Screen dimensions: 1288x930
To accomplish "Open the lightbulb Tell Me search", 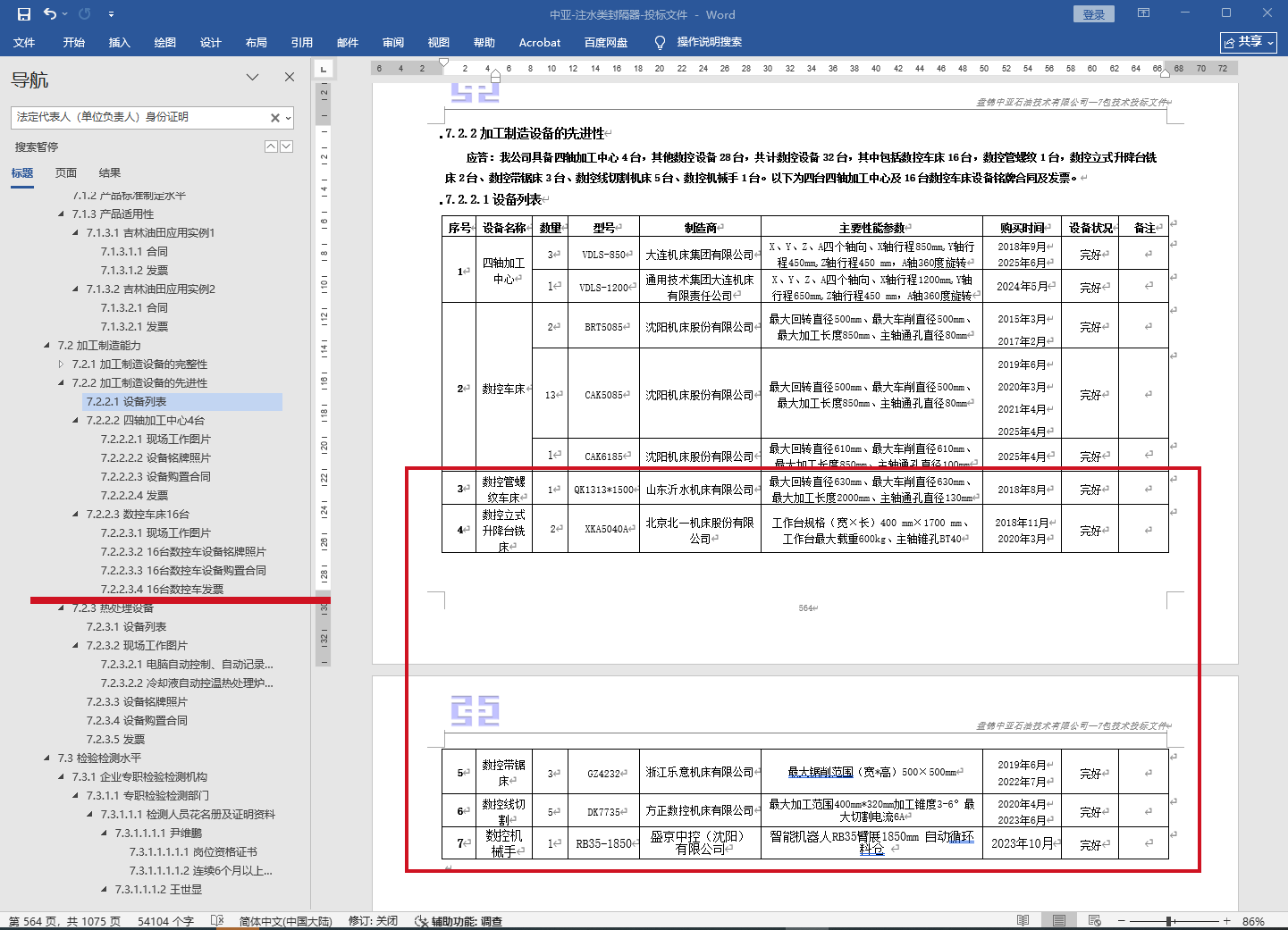I will [x=661, y=42].
